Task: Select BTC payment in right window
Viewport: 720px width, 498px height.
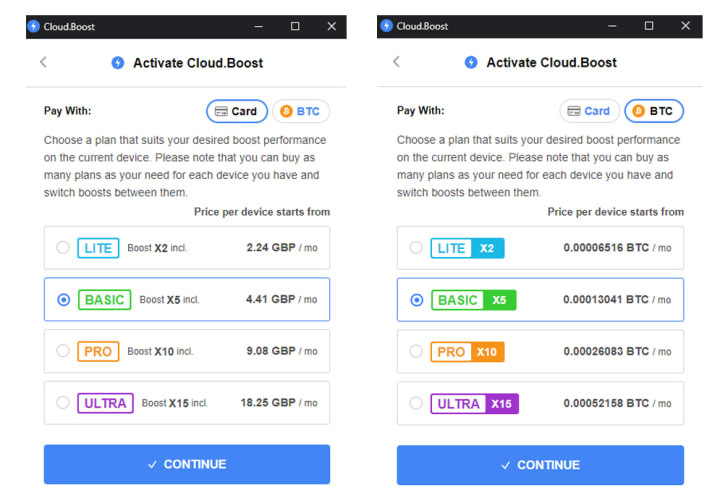Action: pyautogui.click(x=654, y=111)
